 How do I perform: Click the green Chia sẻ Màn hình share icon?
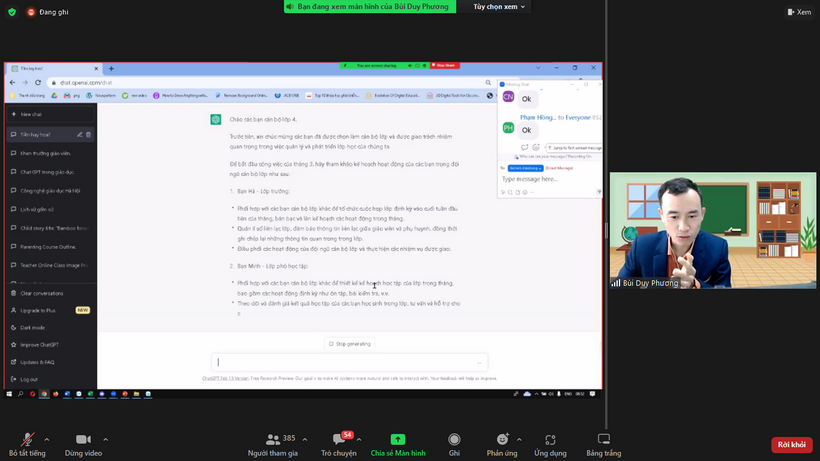(398, 440)
